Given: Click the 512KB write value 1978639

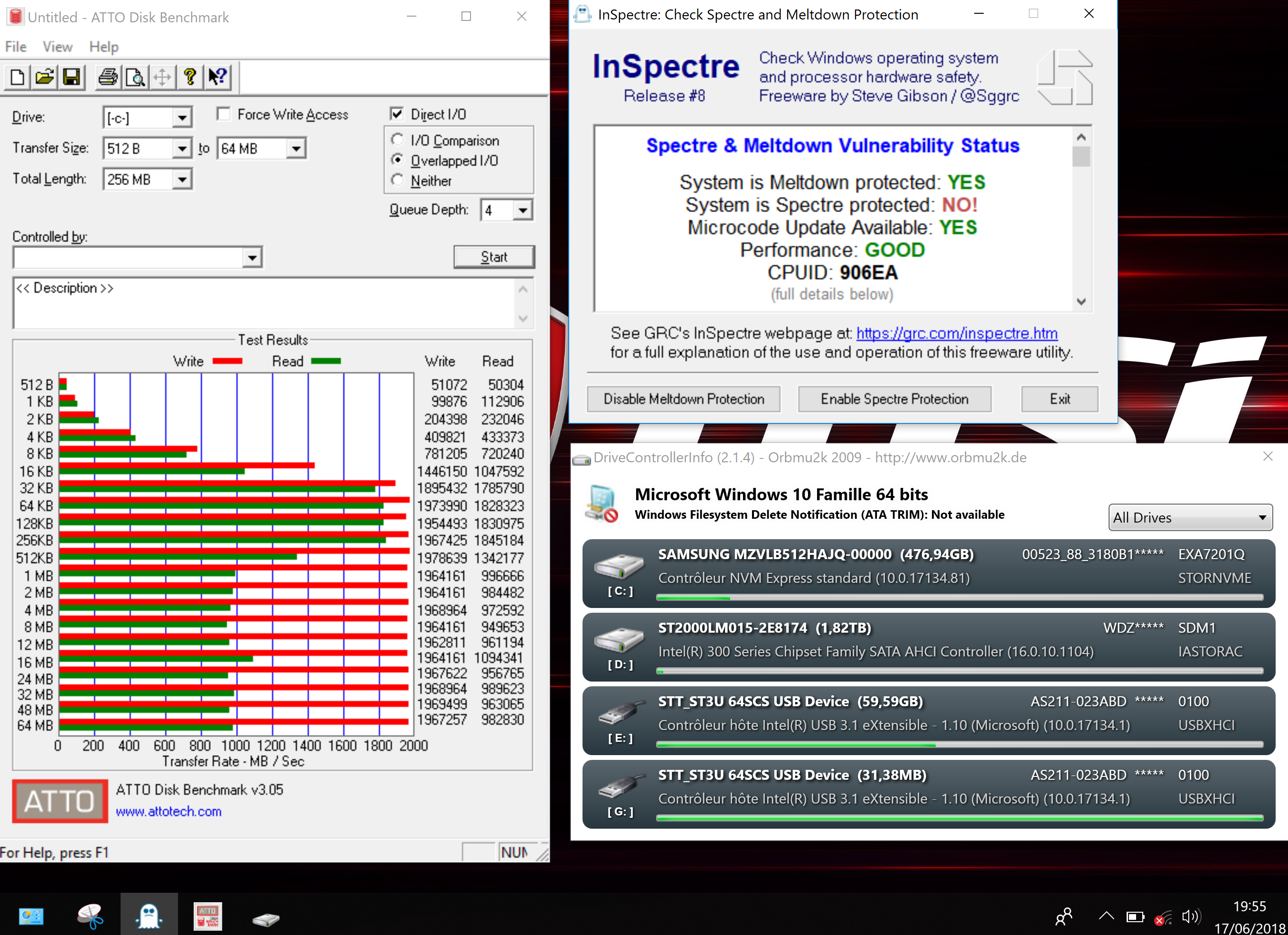Looking at the screenshot, I should pyautogui.click(x=442, y=558).
